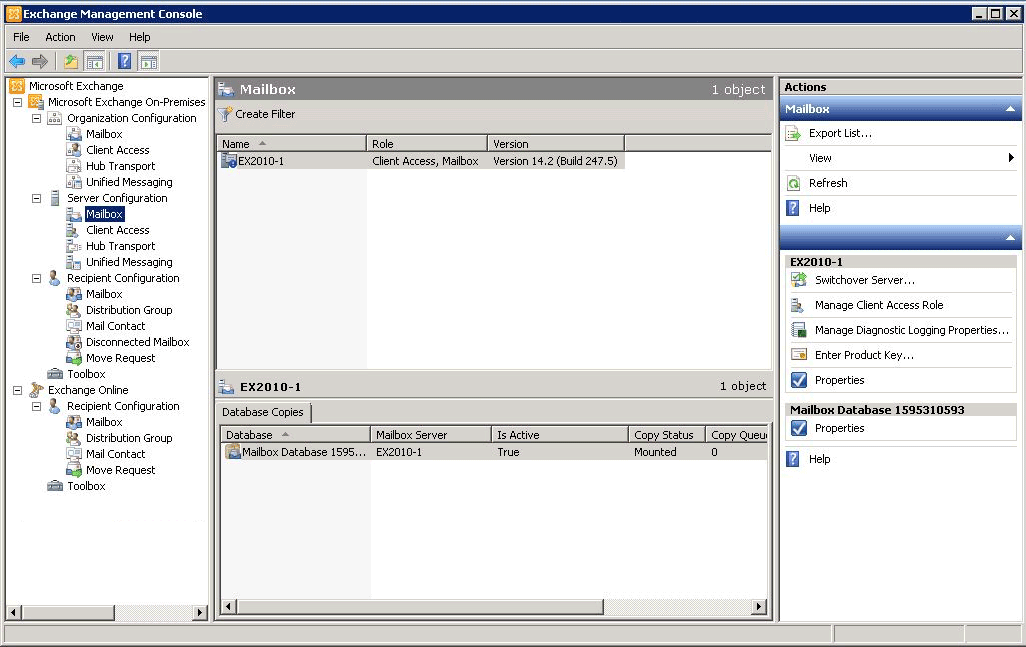Click the Help icon in the toolbar

[x=123, y=60]
